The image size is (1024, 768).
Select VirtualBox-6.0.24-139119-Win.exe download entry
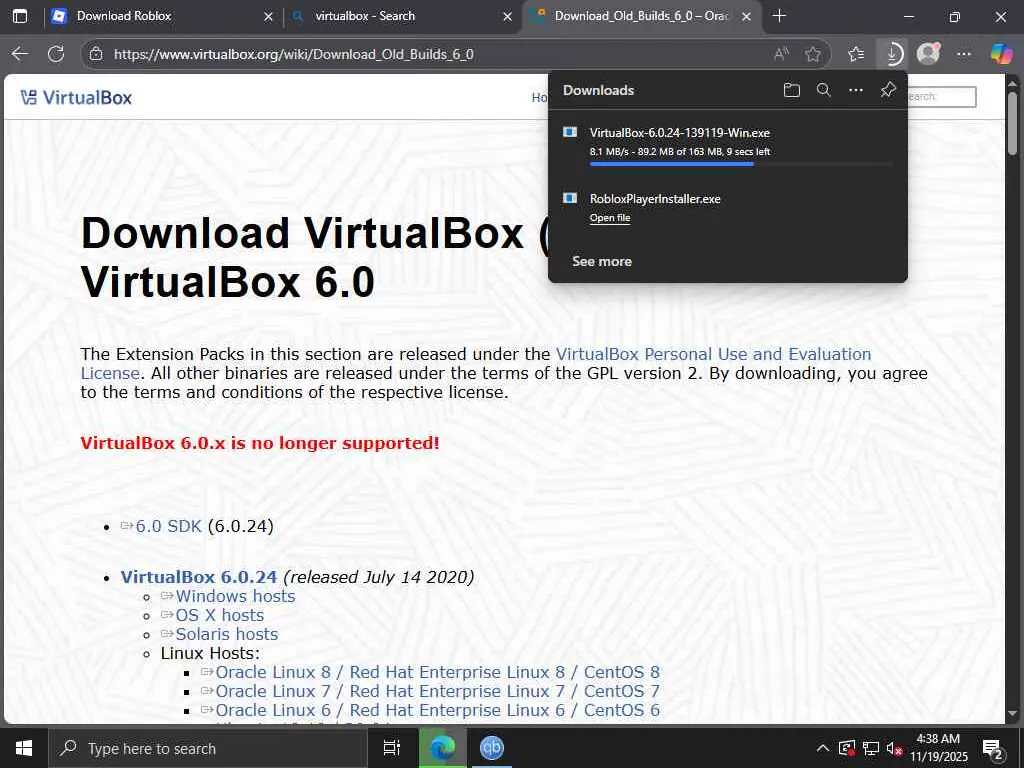(x=728, y=146)
